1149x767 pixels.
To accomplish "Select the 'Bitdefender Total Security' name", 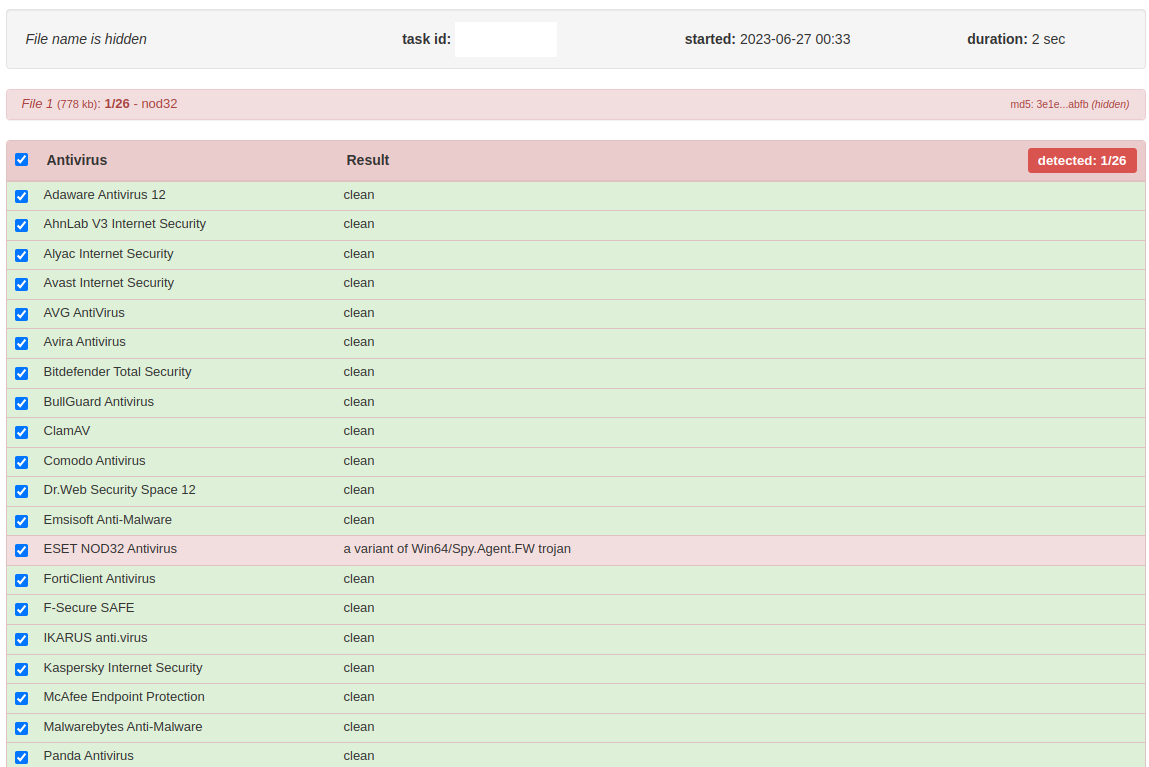I will pos(117,372).
